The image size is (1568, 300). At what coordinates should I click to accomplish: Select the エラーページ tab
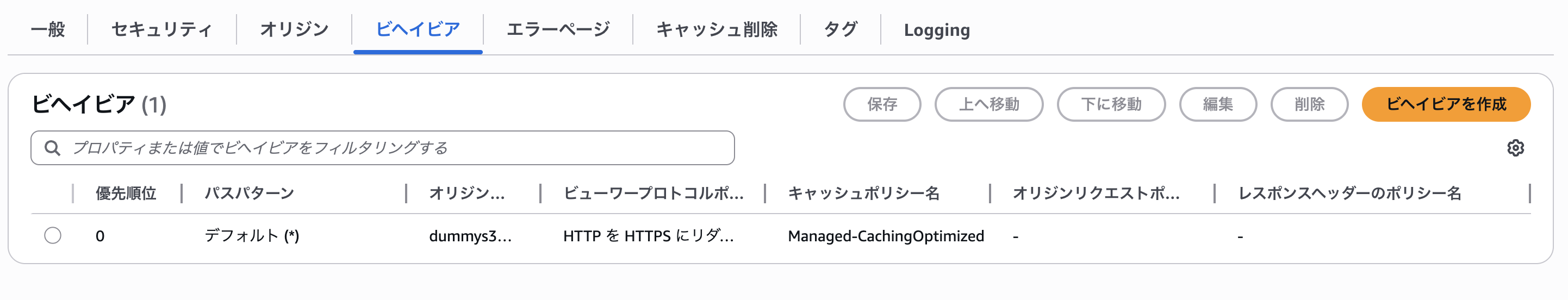tap(558, 29)
